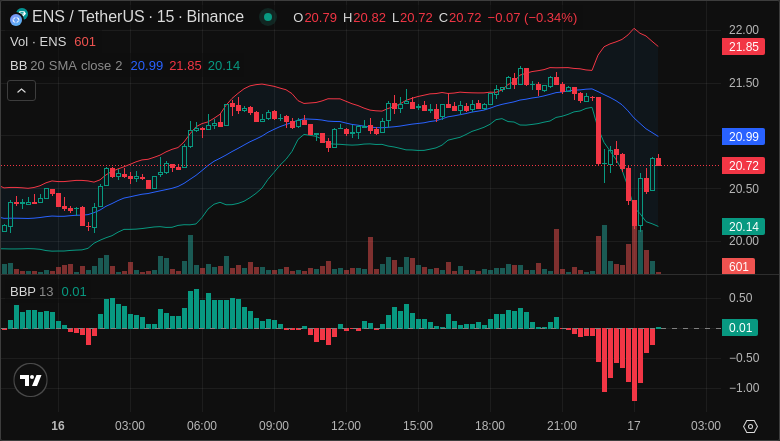
Task: Click the 09:00 time axis label
Action: click(274, 426)
